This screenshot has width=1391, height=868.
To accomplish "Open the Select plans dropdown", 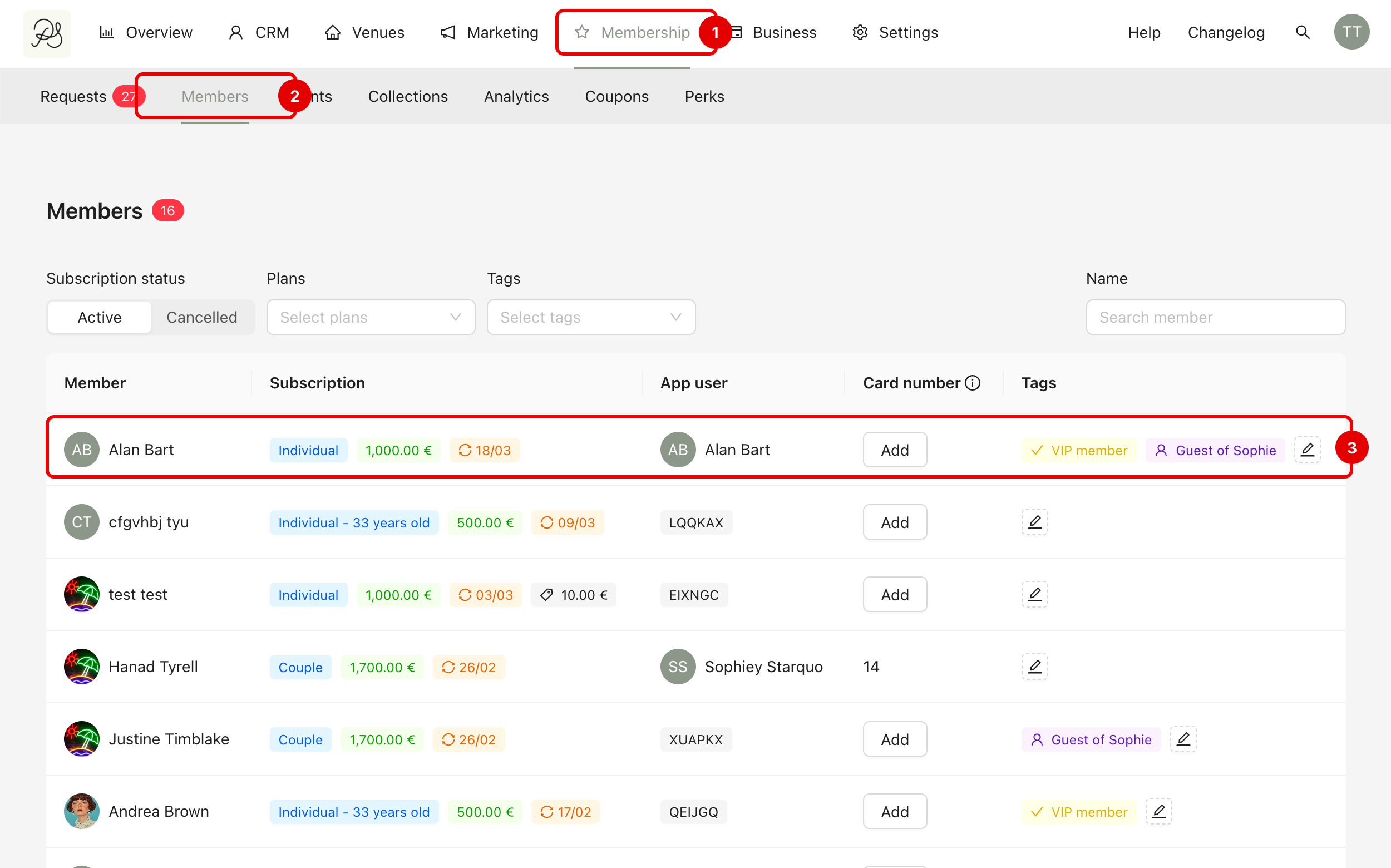I will pyautogui.click(x=371, y=318).
